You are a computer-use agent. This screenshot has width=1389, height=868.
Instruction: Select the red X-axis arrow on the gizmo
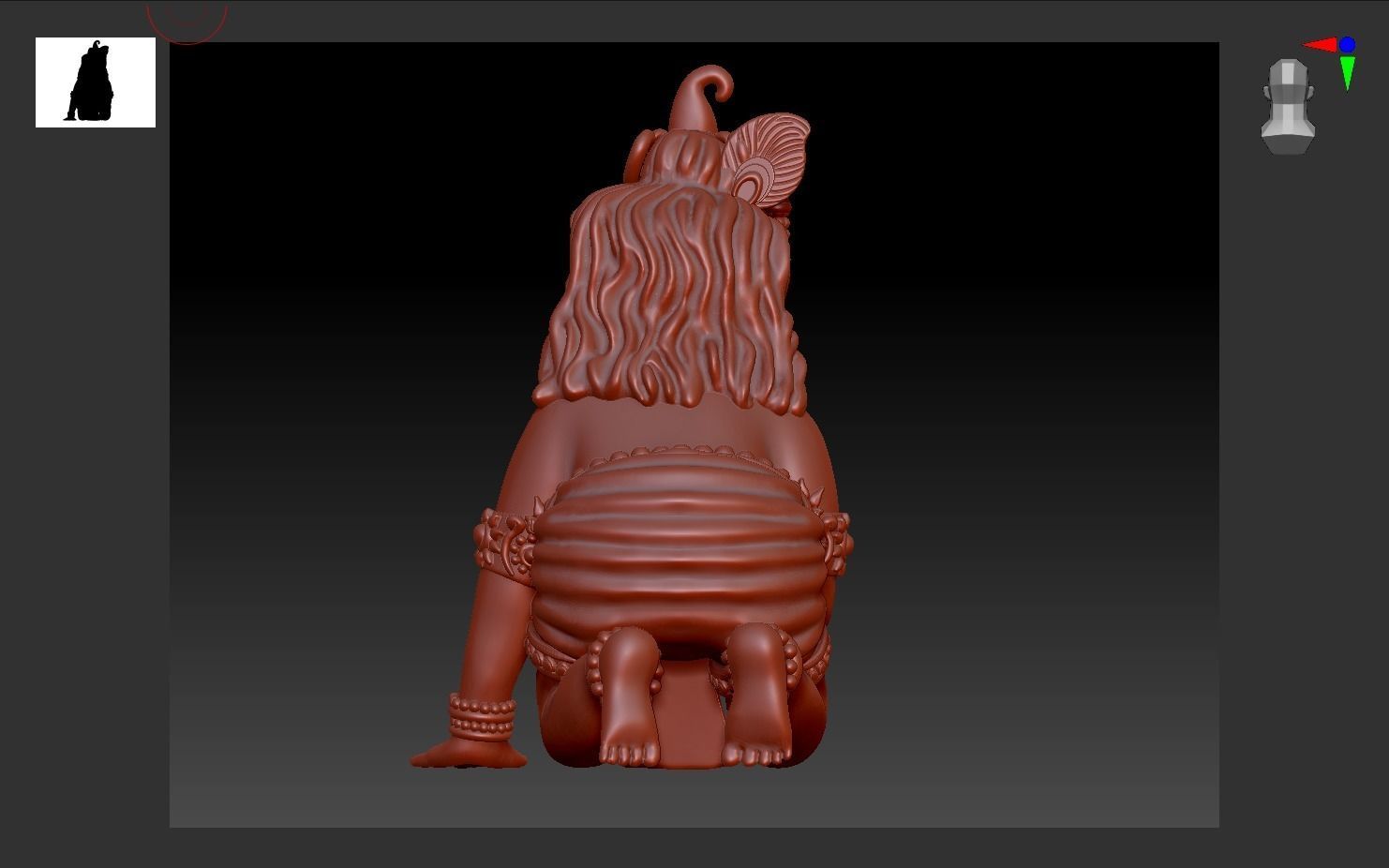click(1322, 44)
